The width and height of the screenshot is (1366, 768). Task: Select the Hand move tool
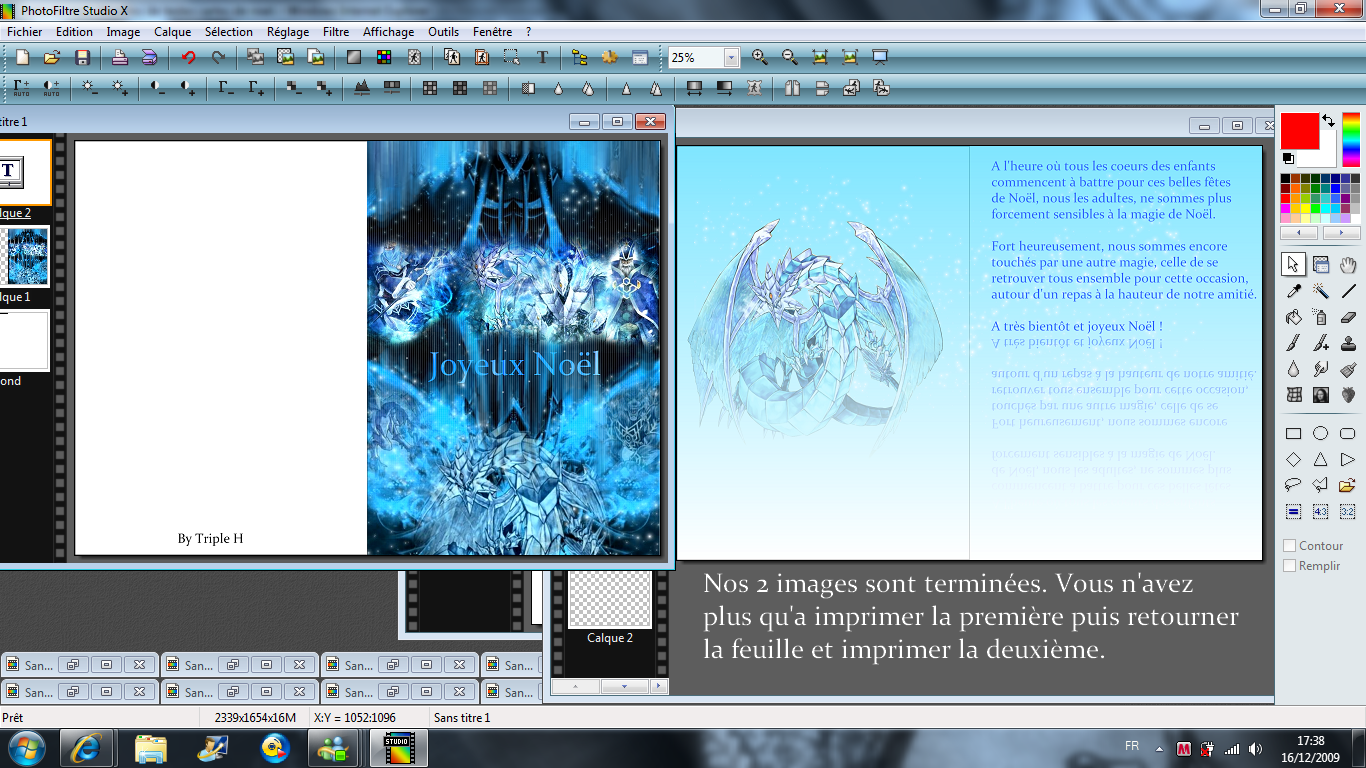1348,264
